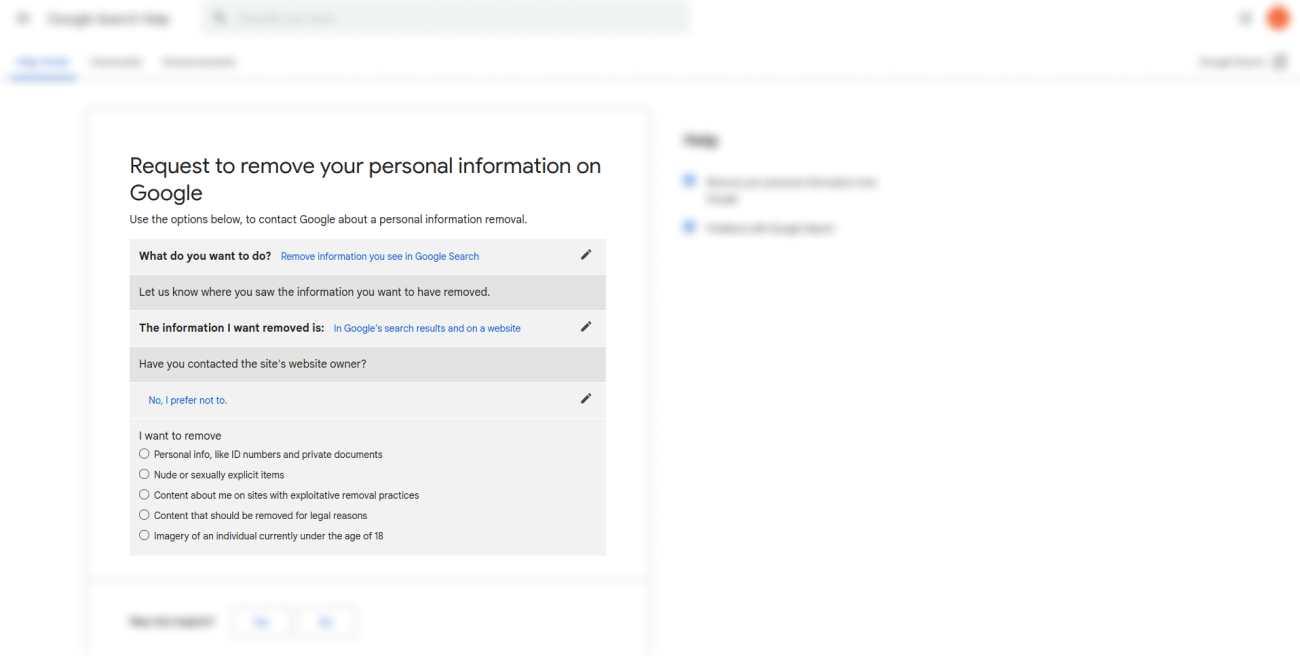Select 'Content that should be removed for legal reasons'
Screen dimensions: 1300x657
click(x=145, y=515)
